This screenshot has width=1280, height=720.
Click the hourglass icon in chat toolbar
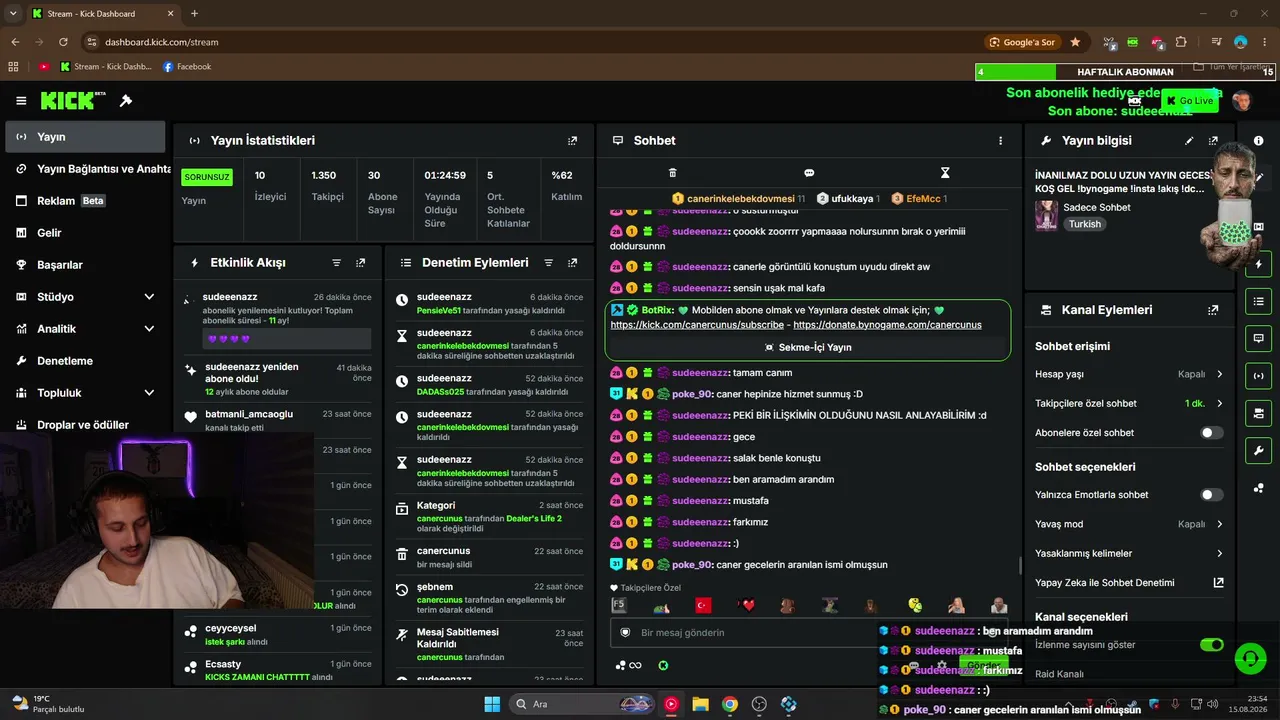click(945, 173)
